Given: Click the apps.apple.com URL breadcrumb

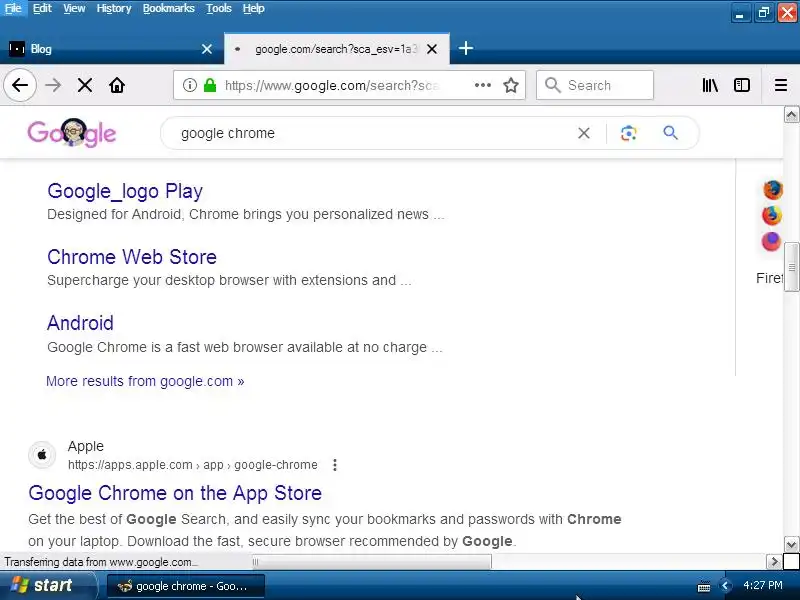Looking at the screenshot, I should (x=192, y=465).
